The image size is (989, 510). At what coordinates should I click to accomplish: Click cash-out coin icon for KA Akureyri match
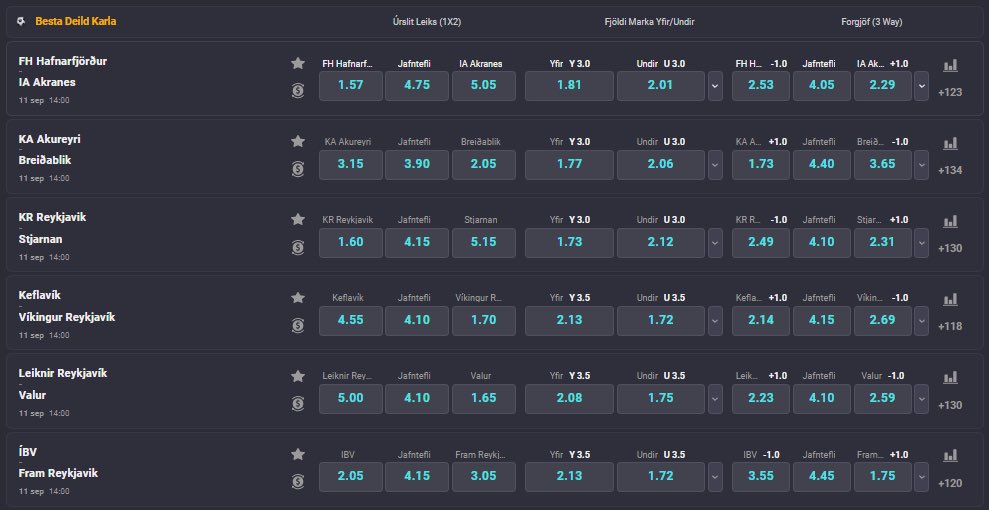pyautogui.click(x=298, y=169)
